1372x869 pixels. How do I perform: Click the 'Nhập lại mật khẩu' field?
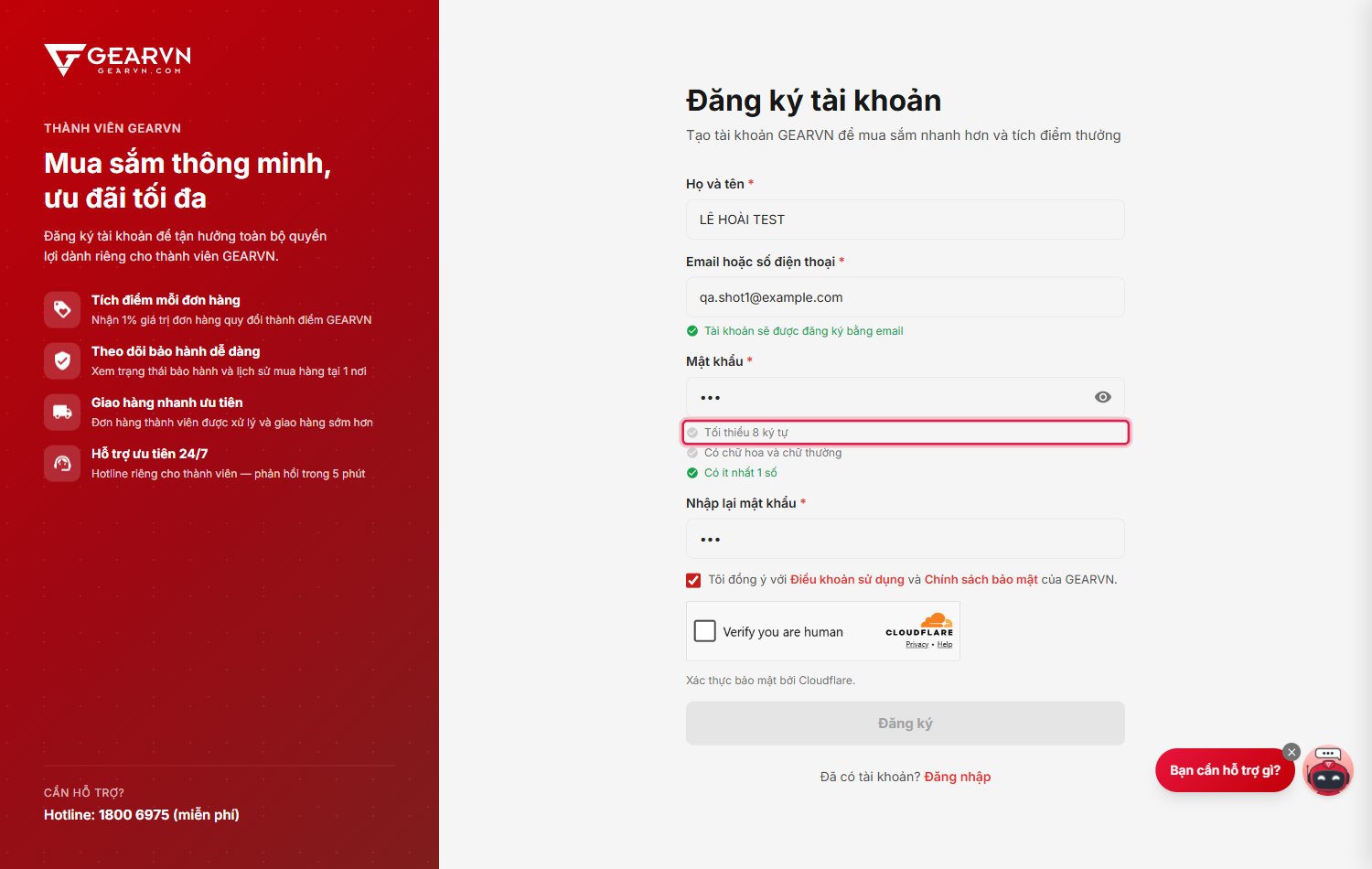coord(906,539)
